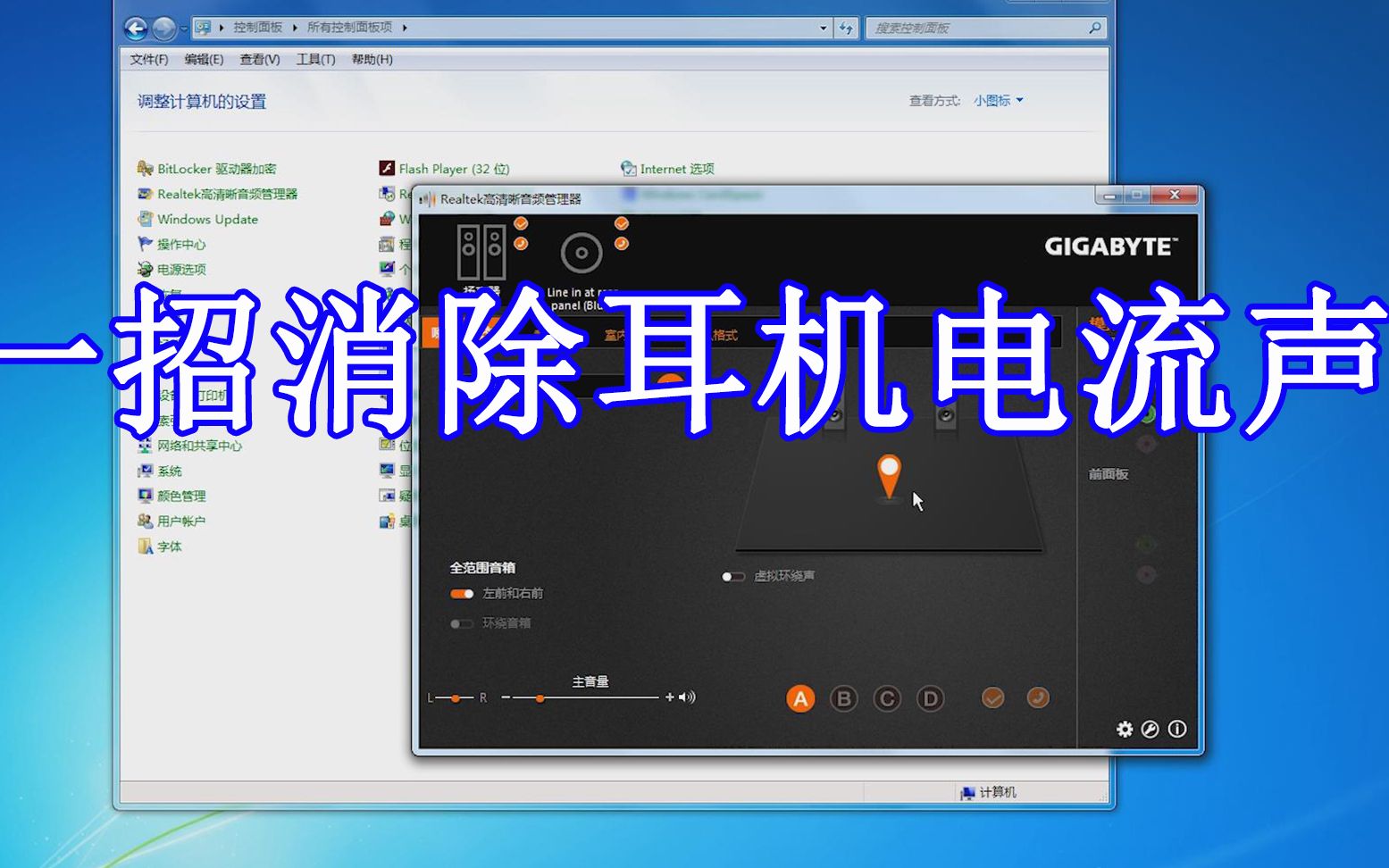This screenshot has height=868, width=1389.
Task: Click the main volume slider handle
Action: pos(540,698)
